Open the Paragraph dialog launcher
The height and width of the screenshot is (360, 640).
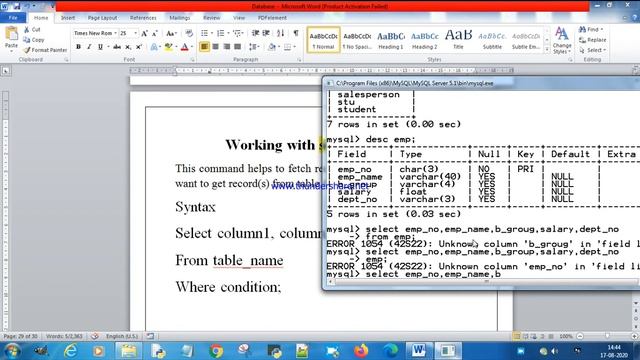299,60
